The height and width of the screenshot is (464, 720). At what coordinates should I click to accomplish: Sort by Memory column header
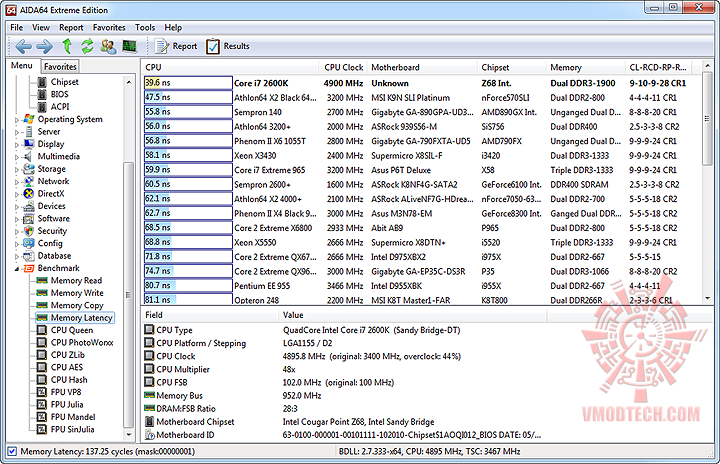[x=585, y=68]
